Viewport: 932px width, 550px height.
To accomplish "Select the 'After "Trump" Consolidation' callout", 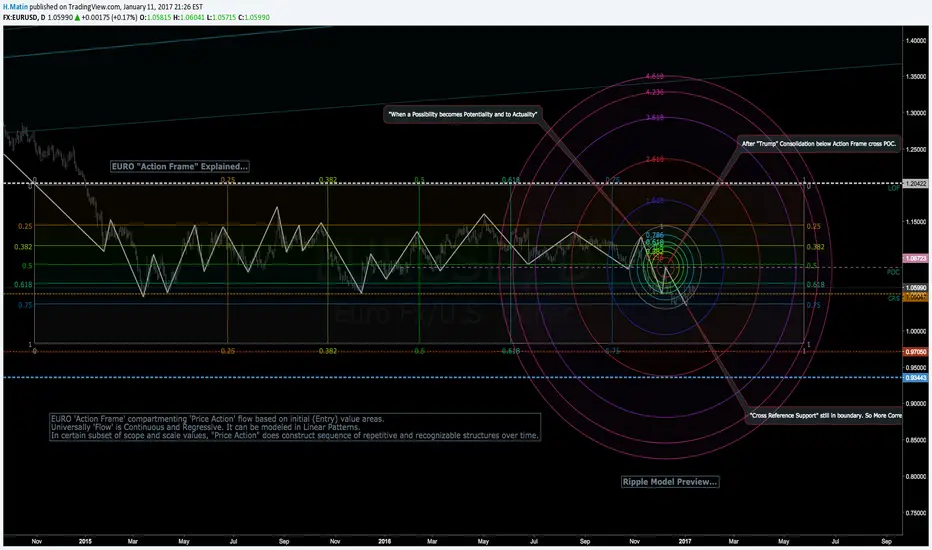I will pyautogui.click(x=818, y=143).
